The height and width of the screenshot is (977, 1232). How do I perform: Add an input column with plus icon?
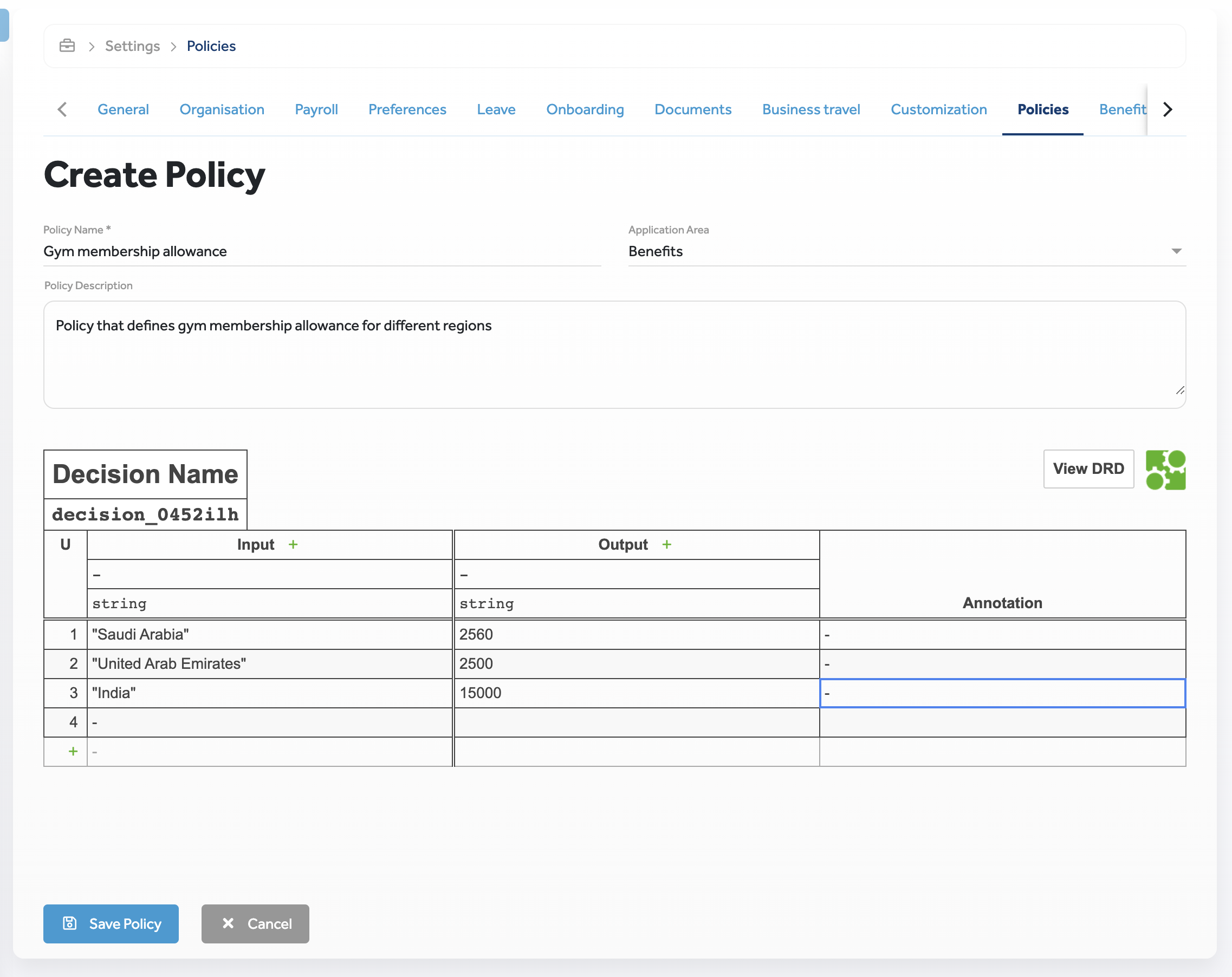[x=293, y=544]
